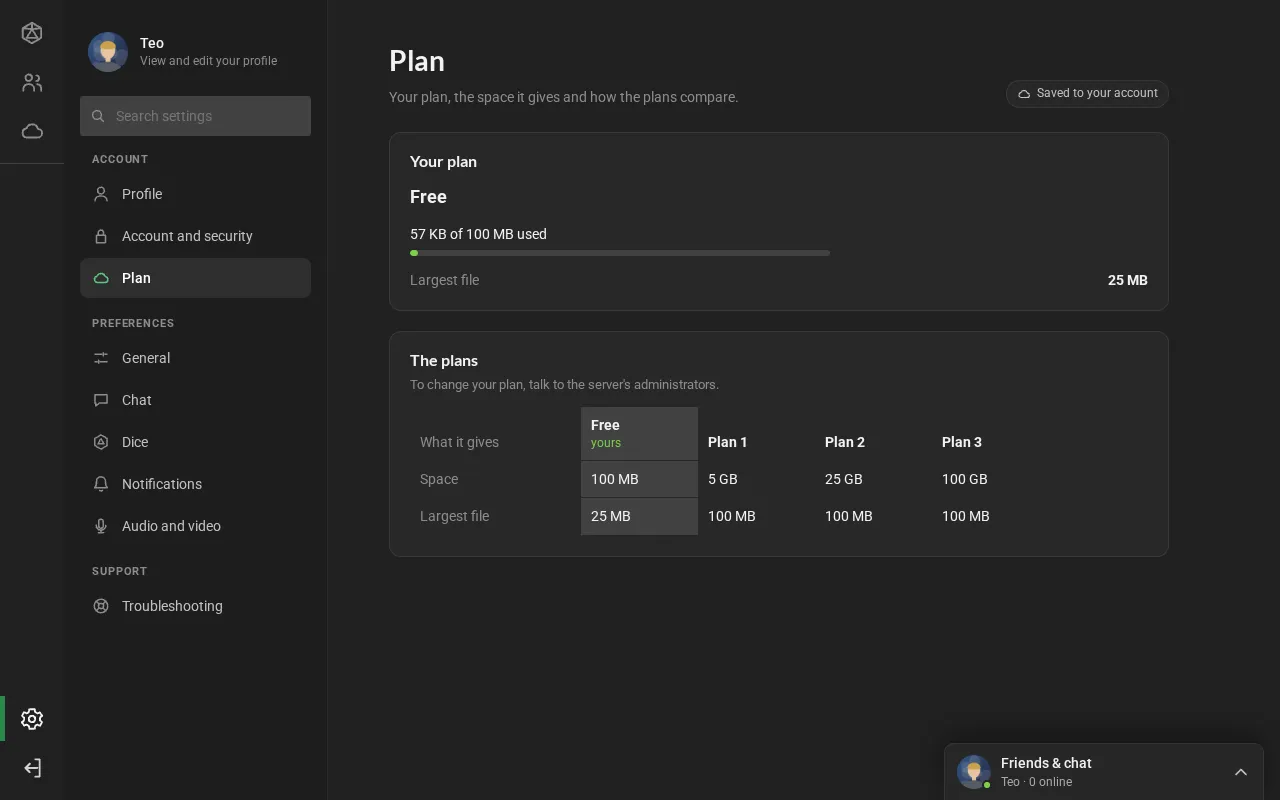Open the Troubleshooting support page
Image resolution: width=1280 pixels, height=800 pixels.
point(195,606)
